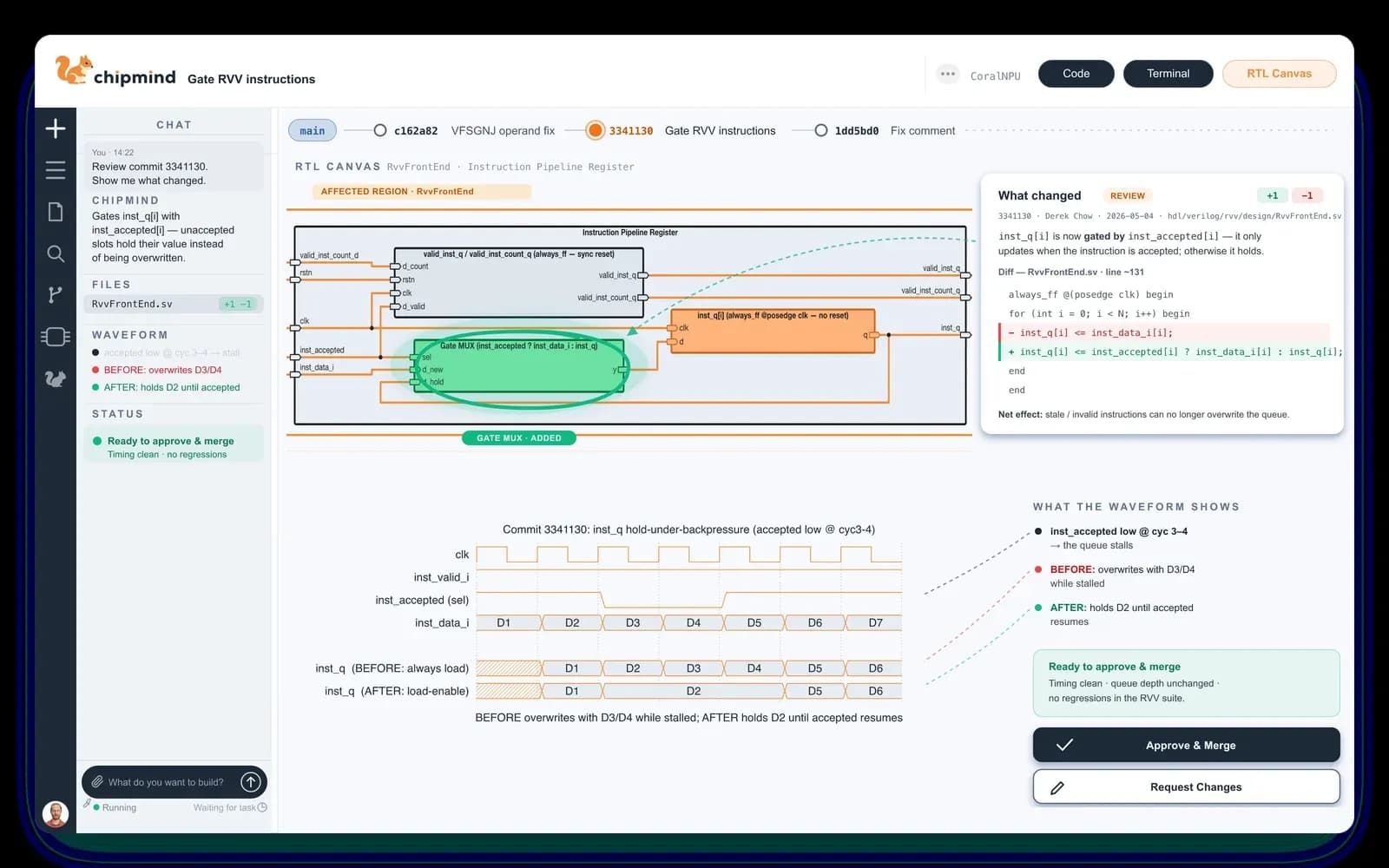Click the checkmark icon on Approve & Merge
Image resolution: width=1389 pixels, height=868 pixels.
coord(1064,745)
